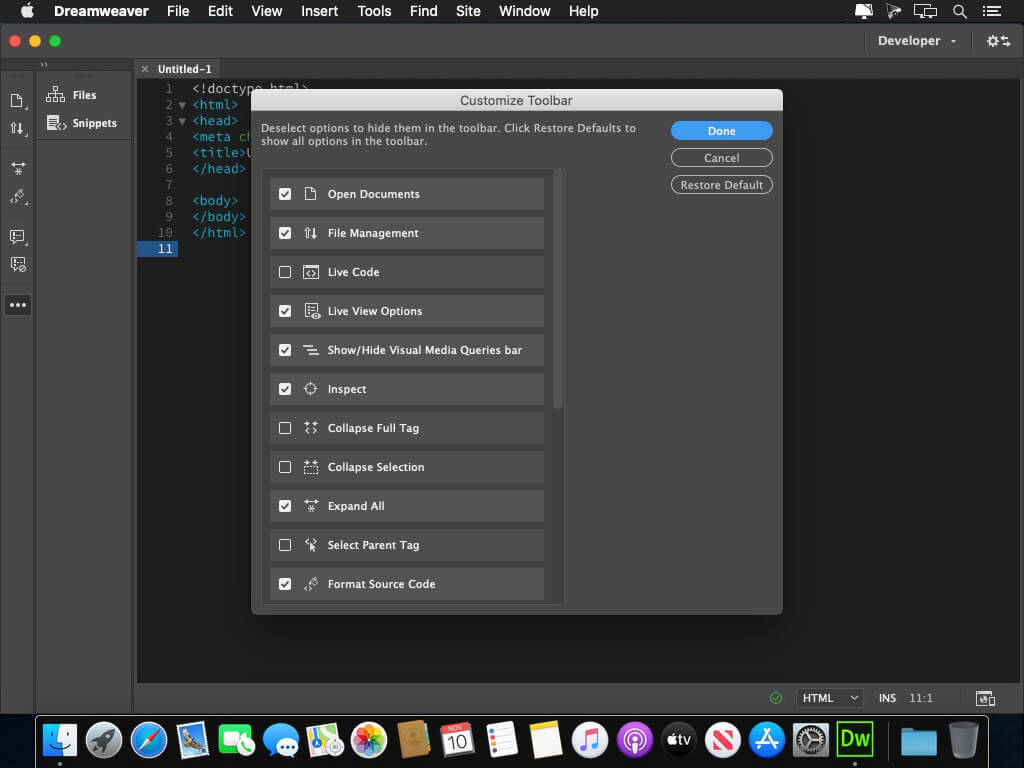Click the Restore Default button
The image size is (1024, 768).
(721, 185)
